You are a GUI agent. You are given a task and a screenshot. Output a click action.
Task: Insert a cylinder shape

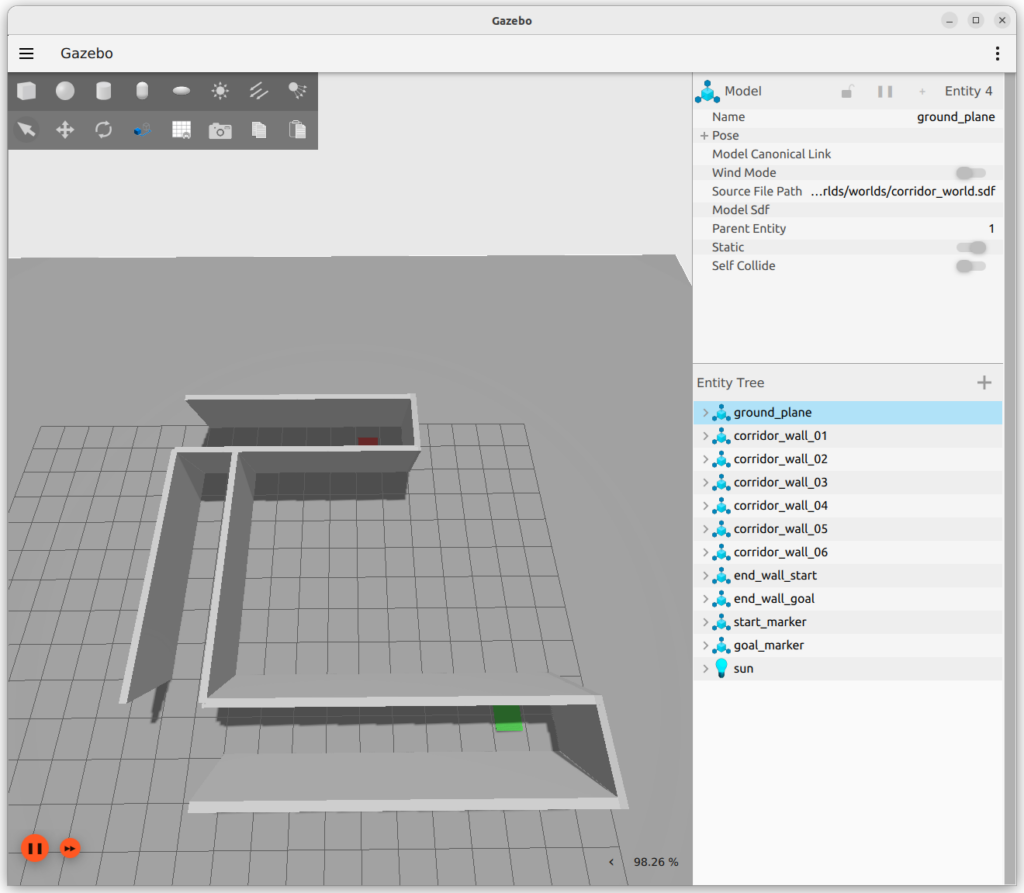click(x=104, y=91)
